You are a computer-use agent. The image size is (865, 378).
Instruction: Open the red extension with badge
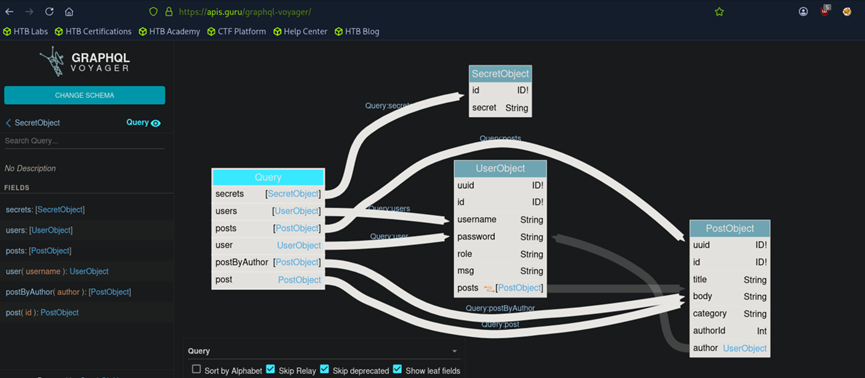[x=825, y=10]
